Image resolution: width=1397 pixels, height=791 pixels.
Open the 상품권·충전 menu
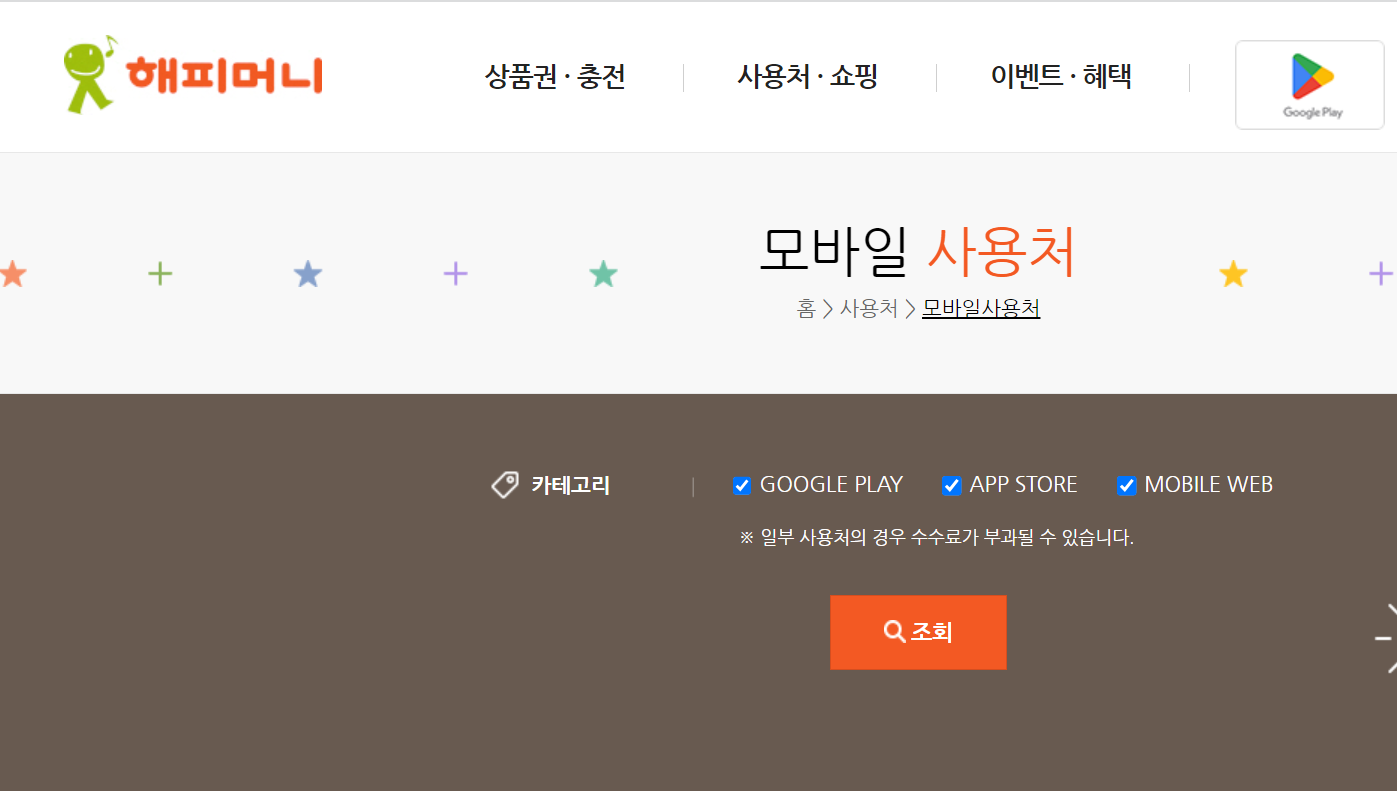pos(556,77)
